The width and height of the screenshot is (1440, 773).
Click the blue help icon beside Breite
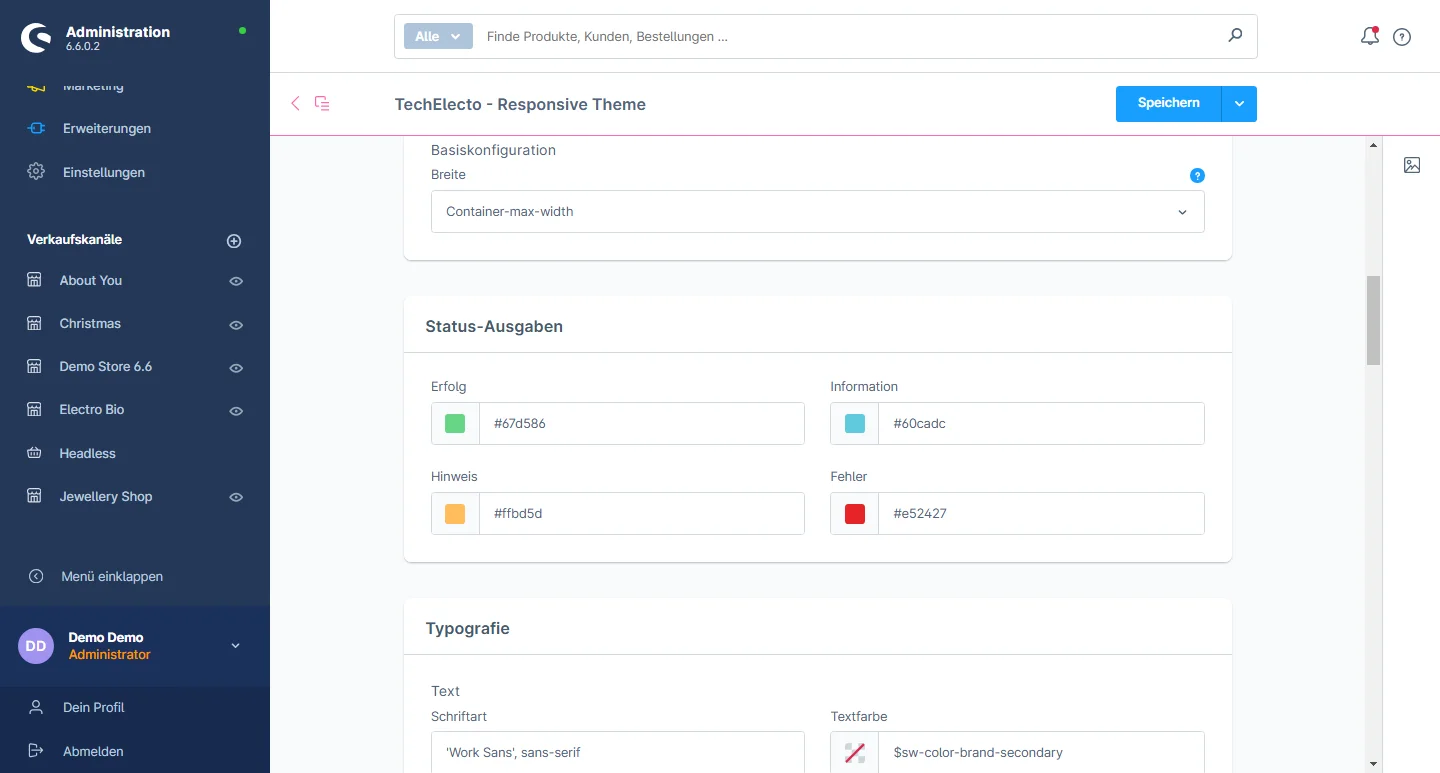pos(1197,176)
